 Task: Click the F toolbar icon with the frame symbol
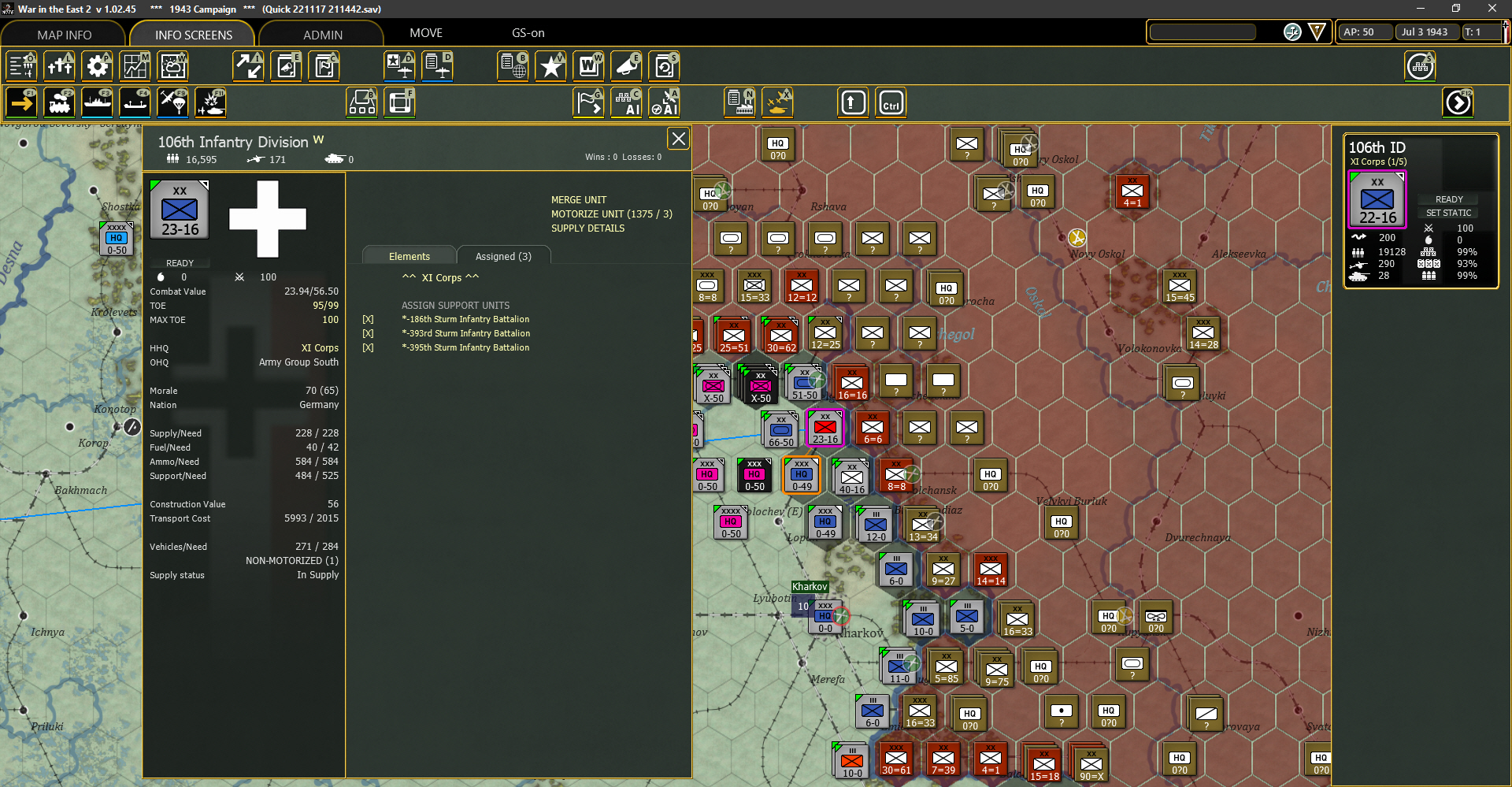pyautogui.click(x=400, y=102)
